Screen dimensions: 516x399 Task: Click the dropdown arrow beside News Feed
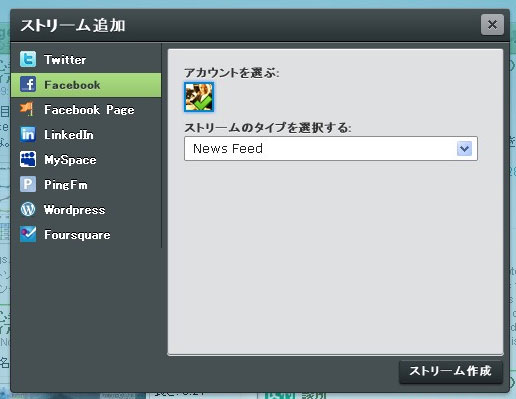pos(464,149)
